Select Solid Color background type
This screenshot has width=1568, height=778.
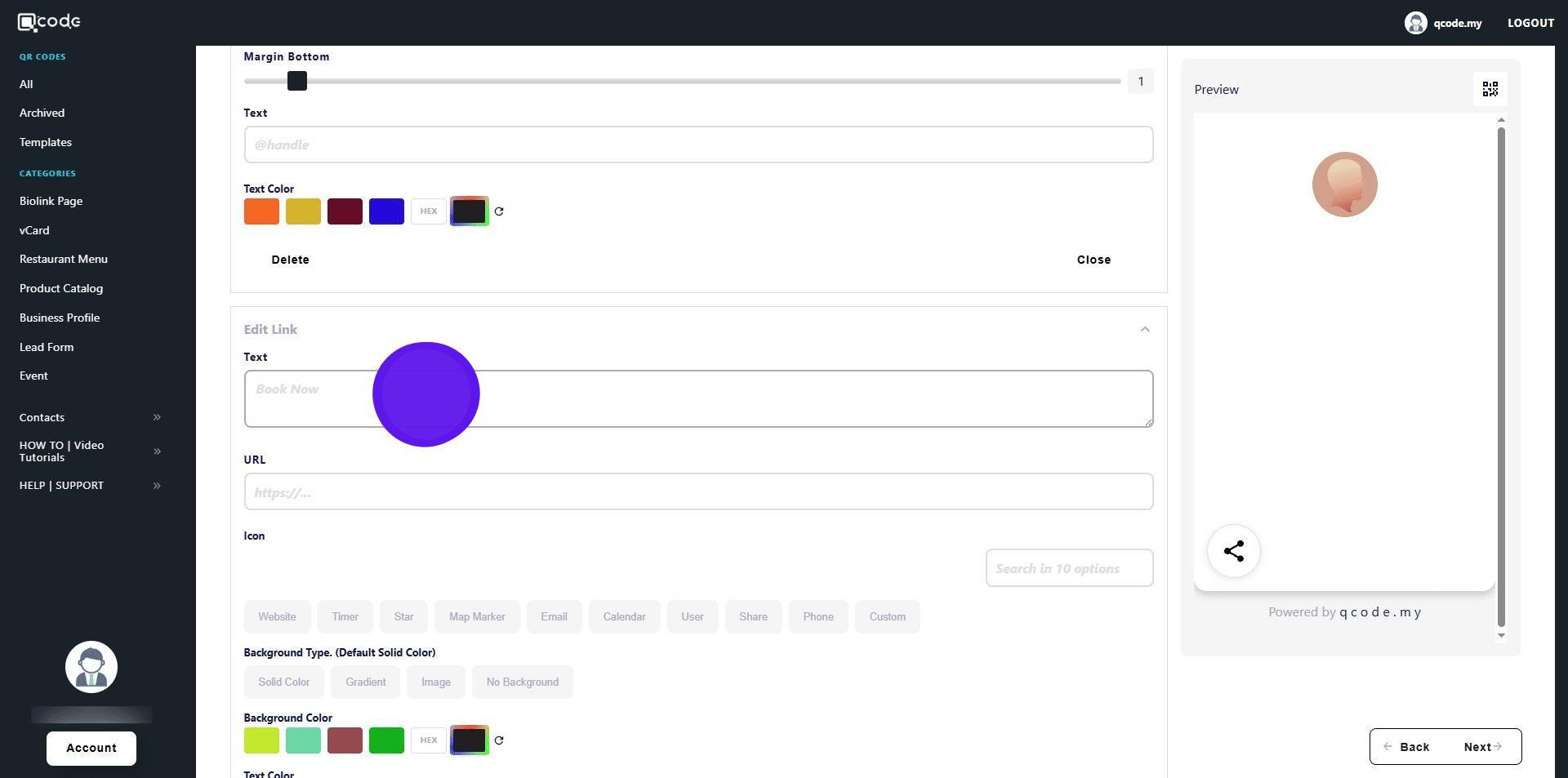tap(283, 682)
